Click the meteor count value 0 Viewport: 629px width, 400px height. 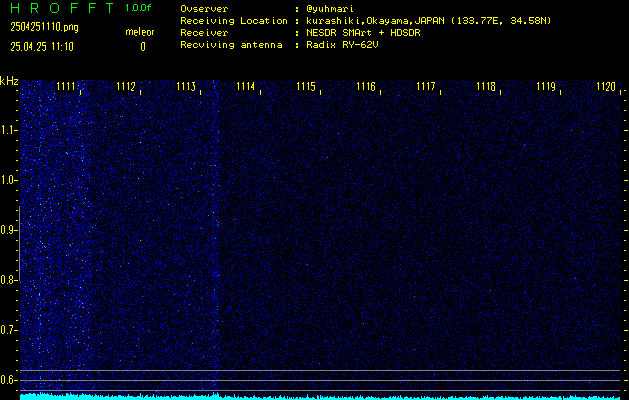[143, 47]
